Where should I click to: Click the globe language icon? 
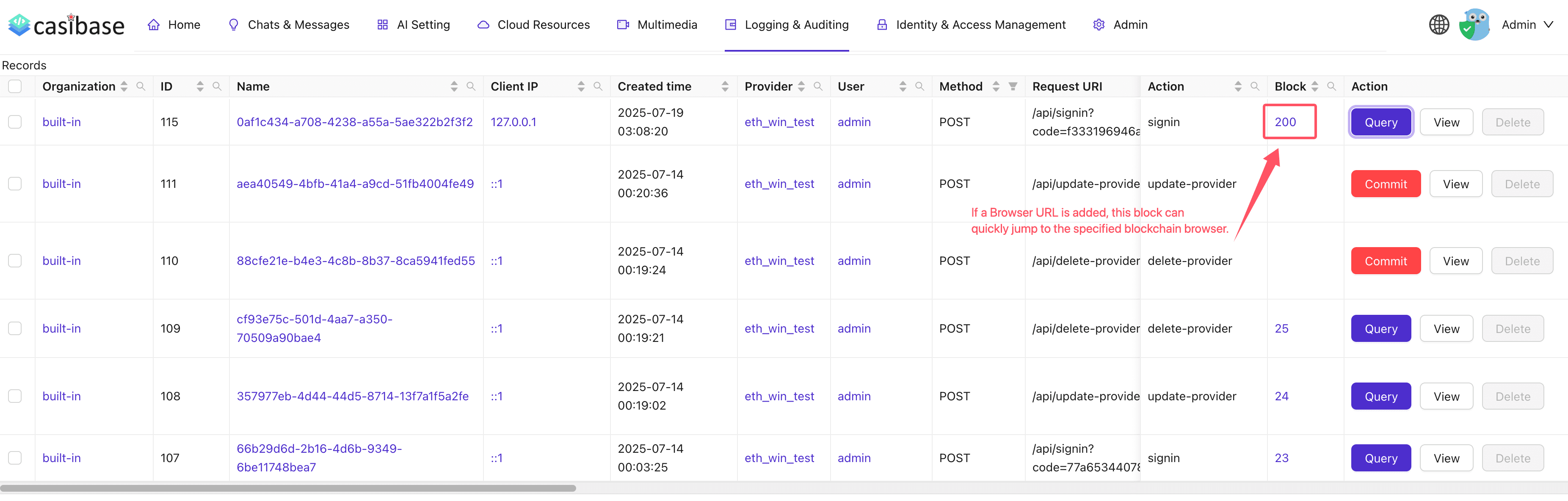click(1439, 25)
